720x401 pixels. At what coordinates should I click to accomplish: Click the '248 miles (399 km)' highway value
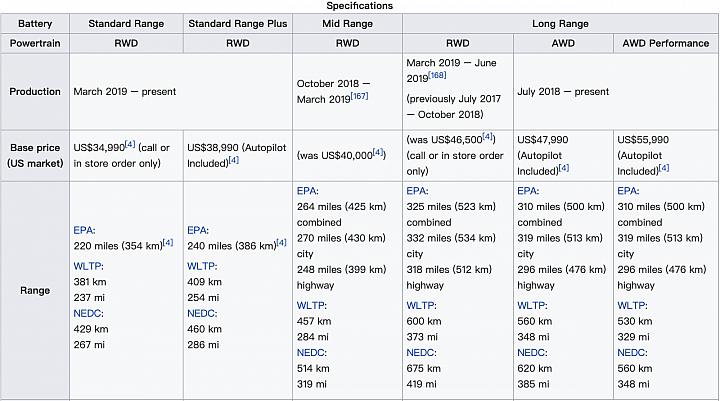point(342,270)
